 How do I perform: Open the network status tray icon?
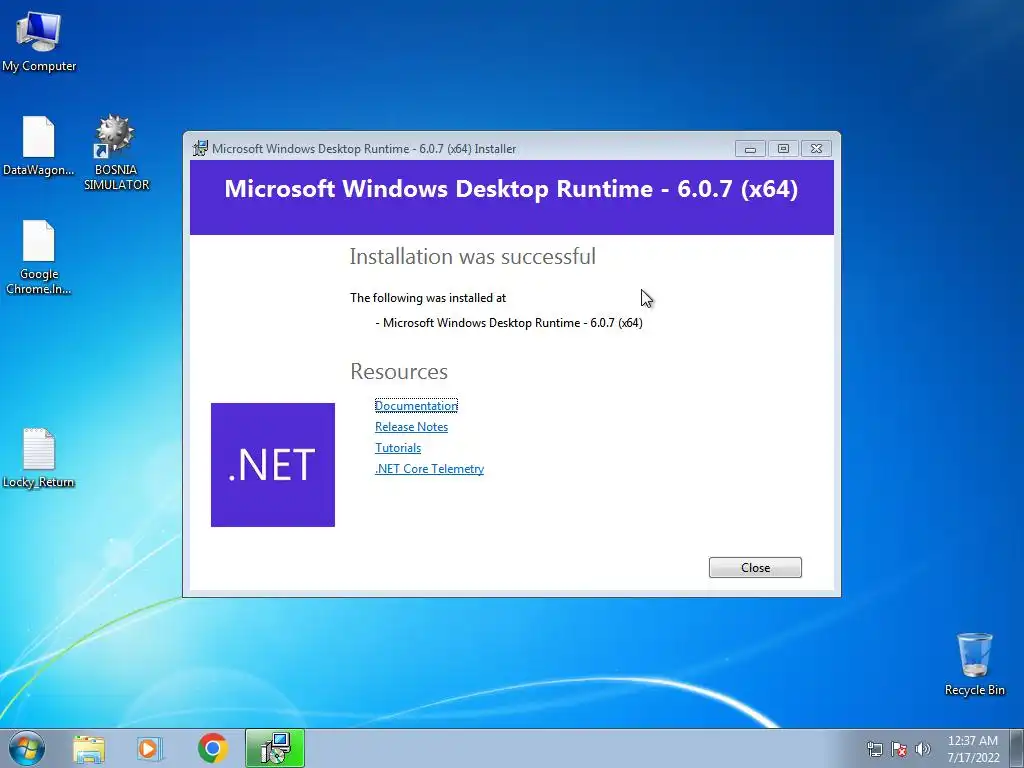tap(874, 749)
